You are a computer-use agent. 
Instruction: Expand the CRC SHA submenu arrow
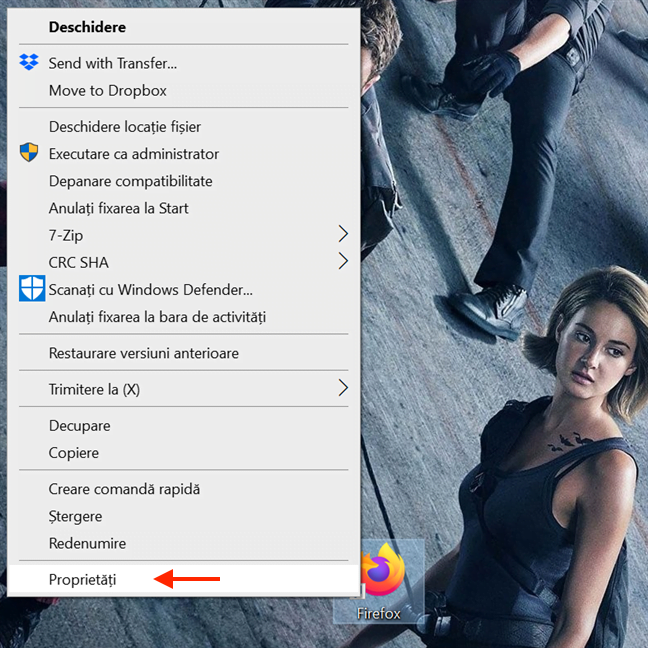[343, 261]
